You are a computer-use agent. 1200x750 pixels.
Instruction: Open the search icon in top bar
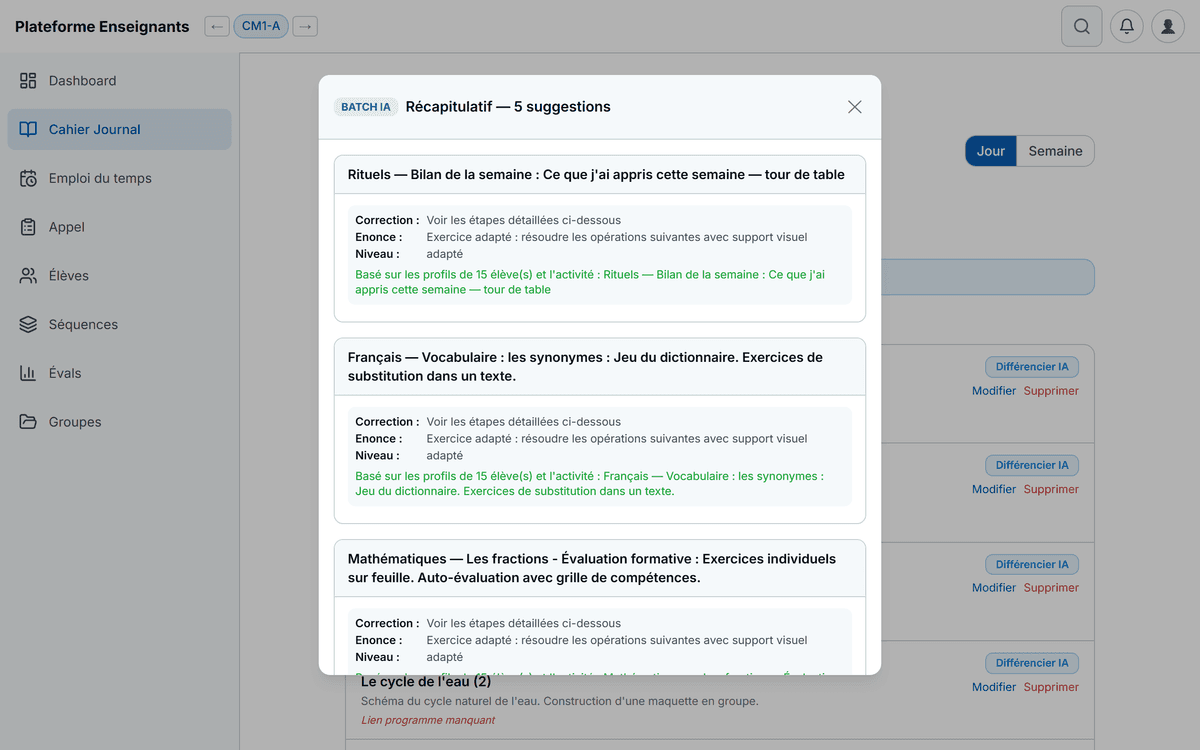click(x=1081, y=27)
